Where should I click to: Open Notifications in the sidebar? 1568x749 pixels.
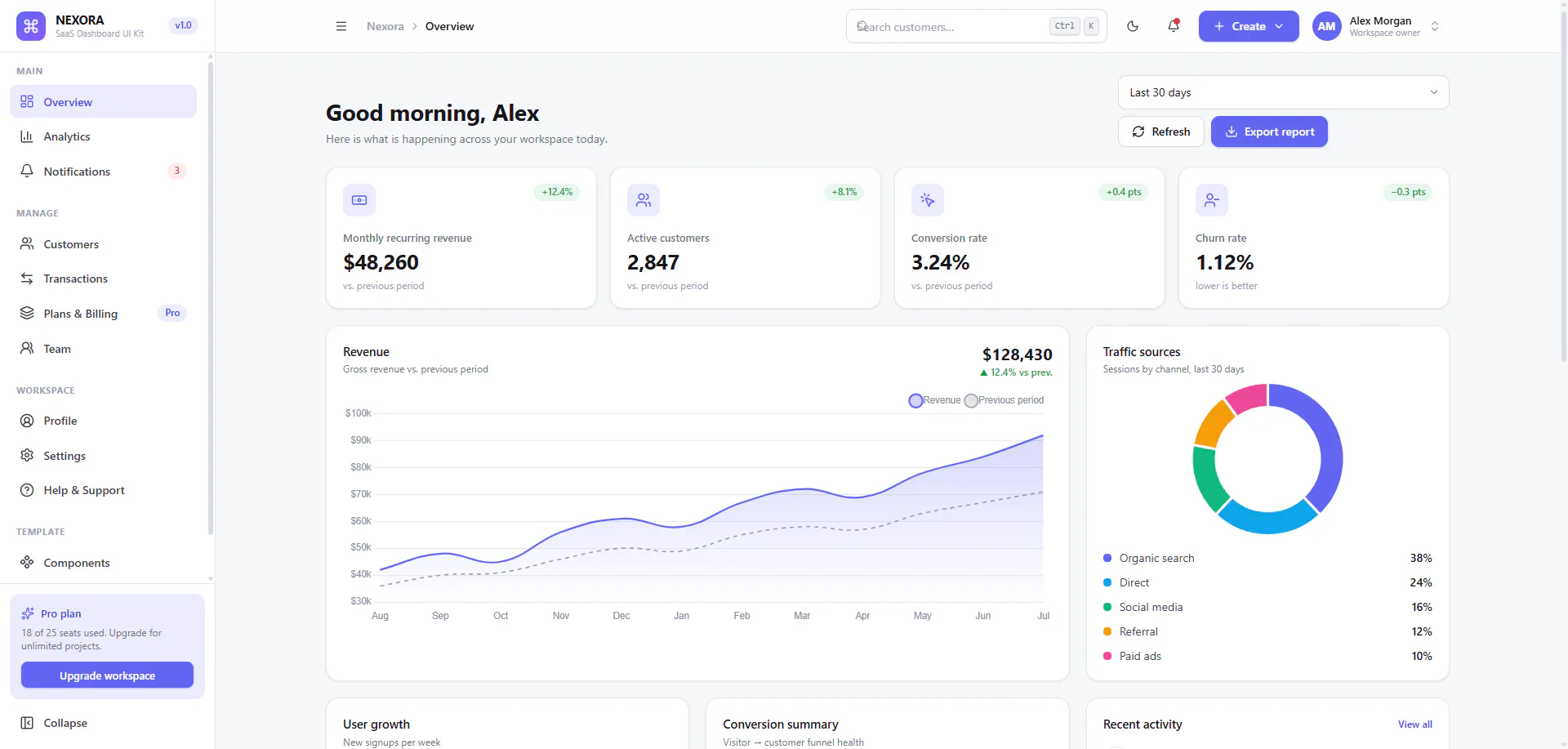[103, 172]
